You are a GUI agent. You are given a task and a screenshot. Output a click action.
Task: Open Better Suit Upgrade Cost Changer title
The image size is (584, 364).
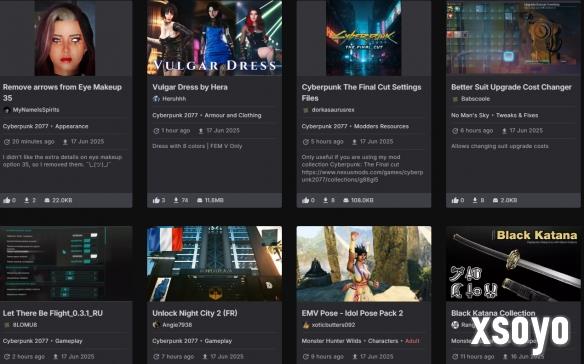(511, 87)
